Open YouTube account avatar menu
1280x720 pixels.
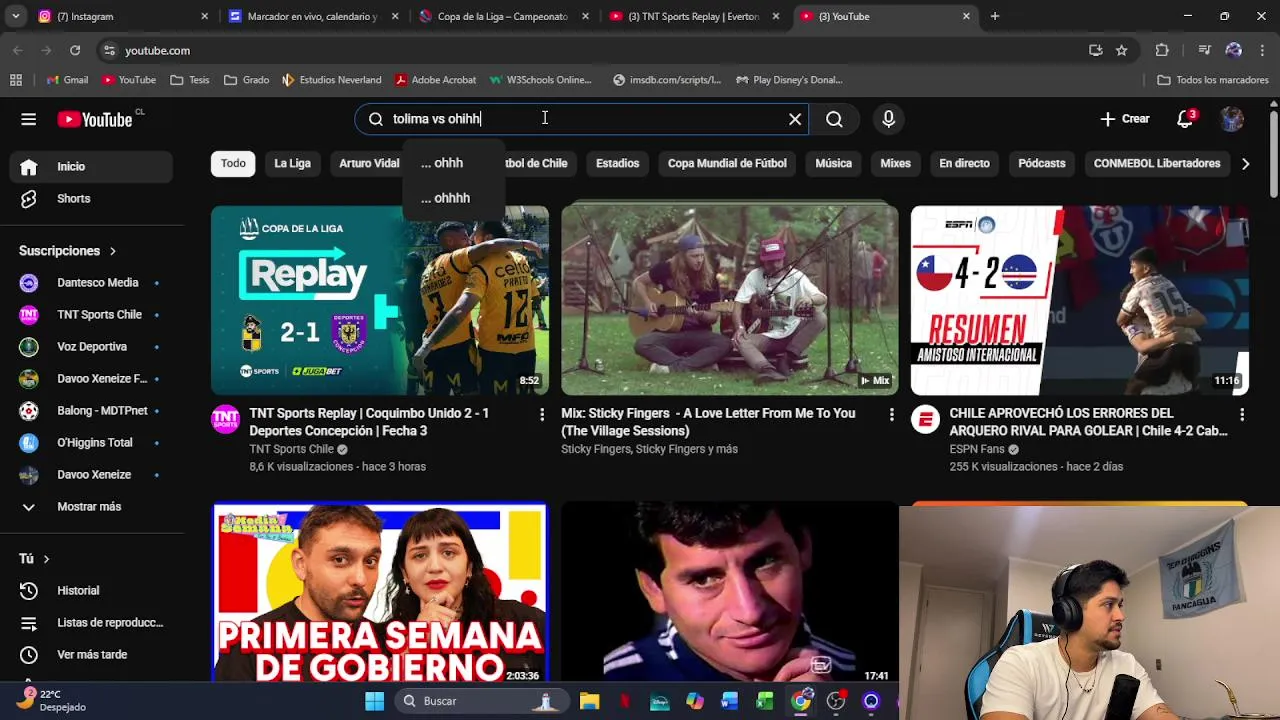(x=1232, y=119)
